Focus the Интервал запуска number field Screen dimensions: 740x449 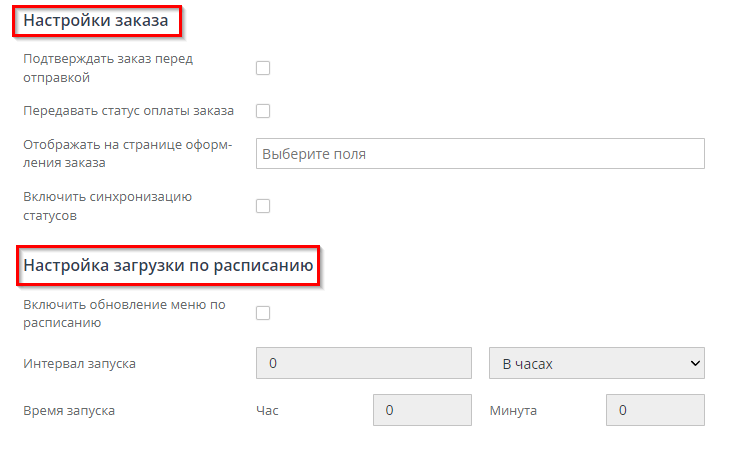pos(364,363)
